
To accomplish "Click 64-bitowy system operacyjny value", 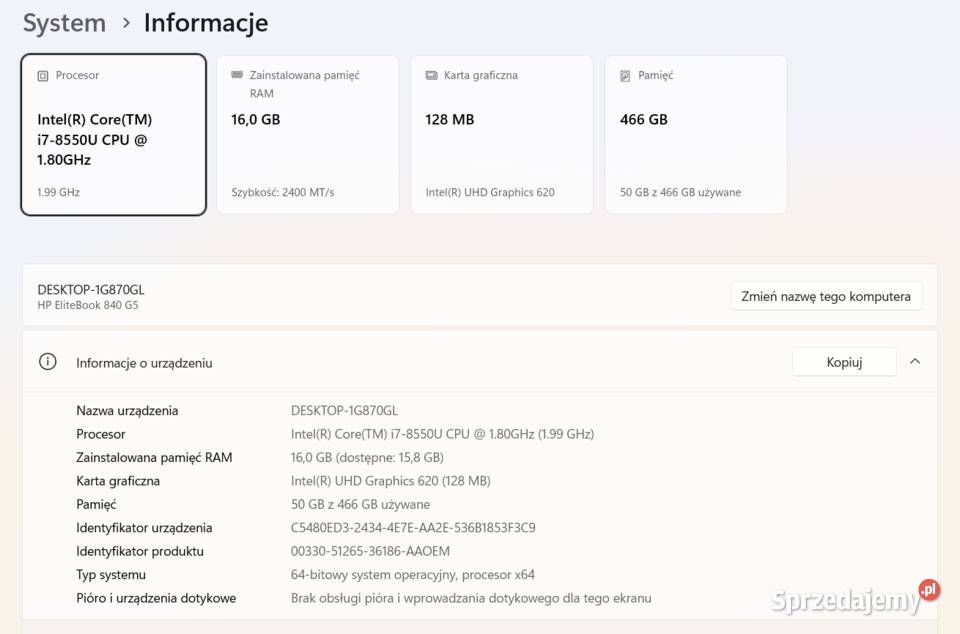I will [x=413, y=575].
